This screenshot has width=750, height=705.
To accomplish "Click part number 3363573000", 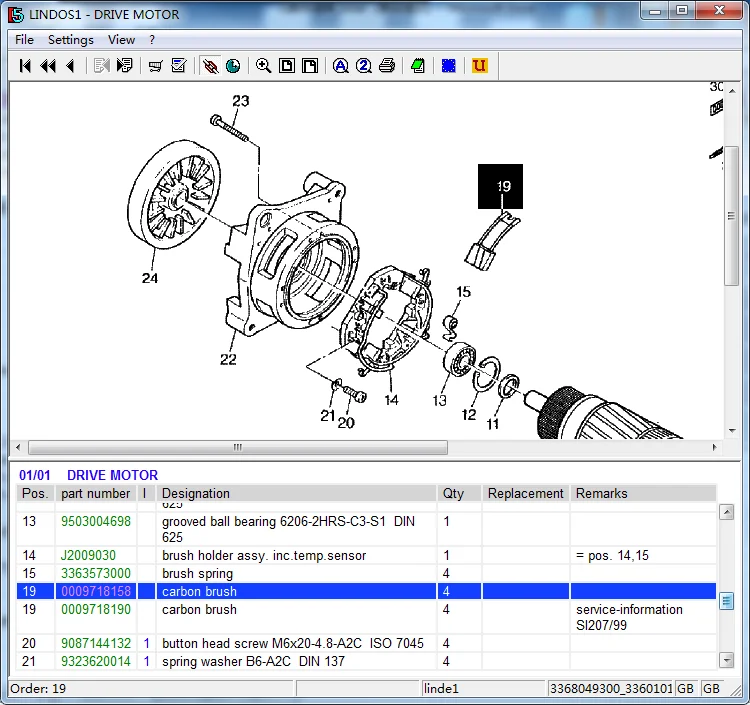I will click(x=96, y=573).
